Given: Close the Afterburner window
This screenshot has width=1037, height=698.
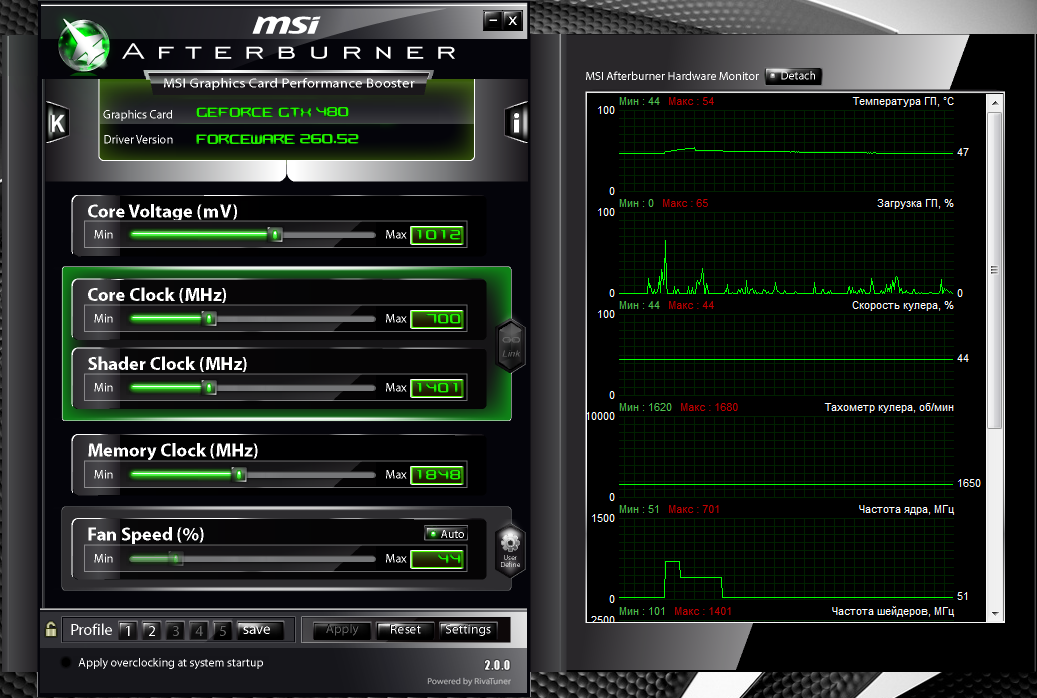Looking at the screenshot, I should (x=513, y=21).
